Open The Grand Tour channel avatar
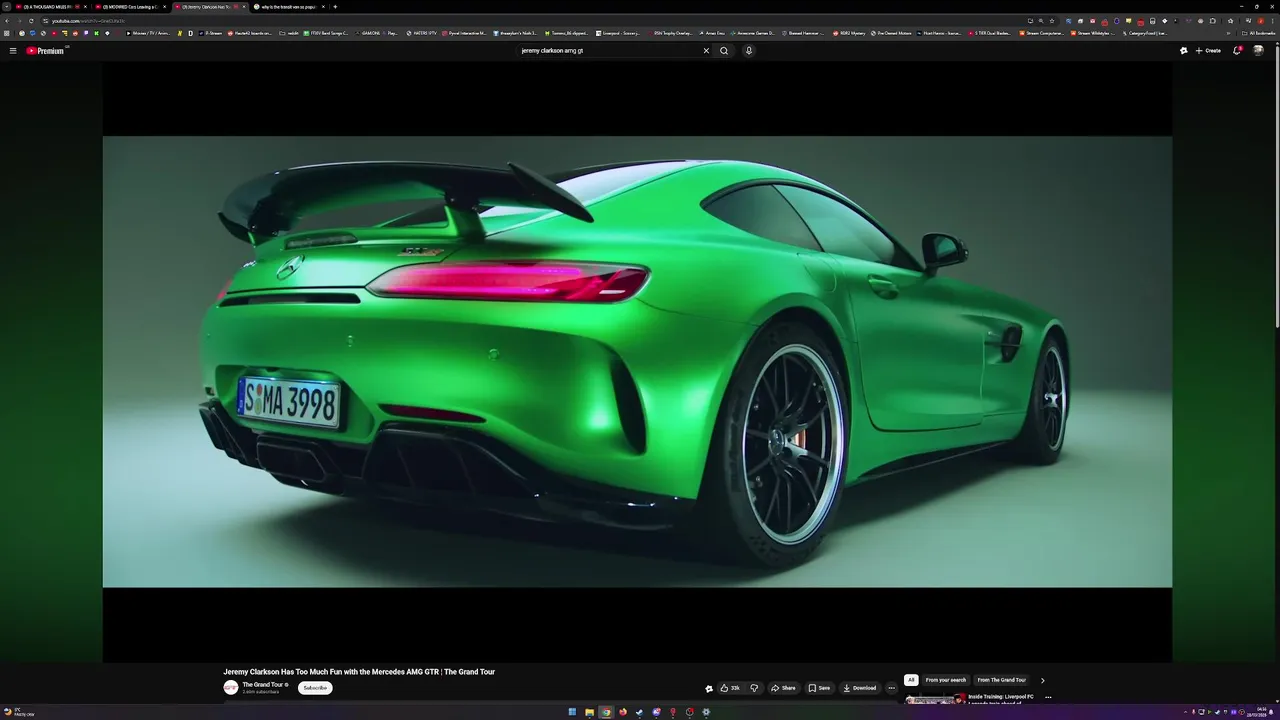The image size is (1280, 720). pyautogui.click(x=231, y=688)
